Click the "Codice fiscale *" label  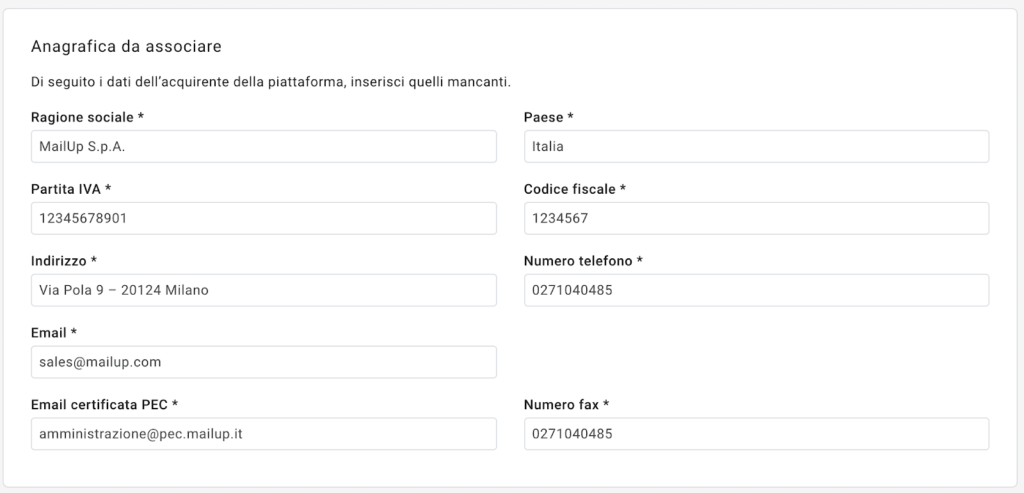coord(575,189)
